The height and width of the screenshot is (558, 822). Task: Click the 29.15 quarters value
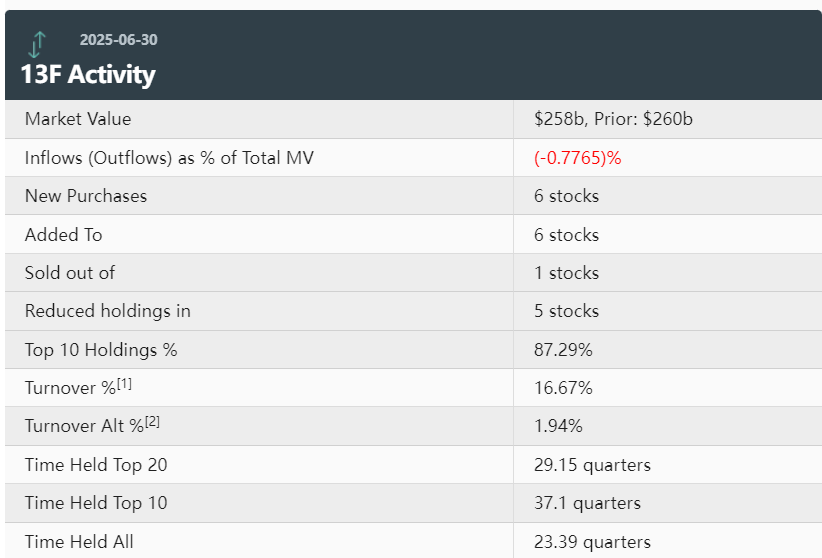(x=592, y=465)
